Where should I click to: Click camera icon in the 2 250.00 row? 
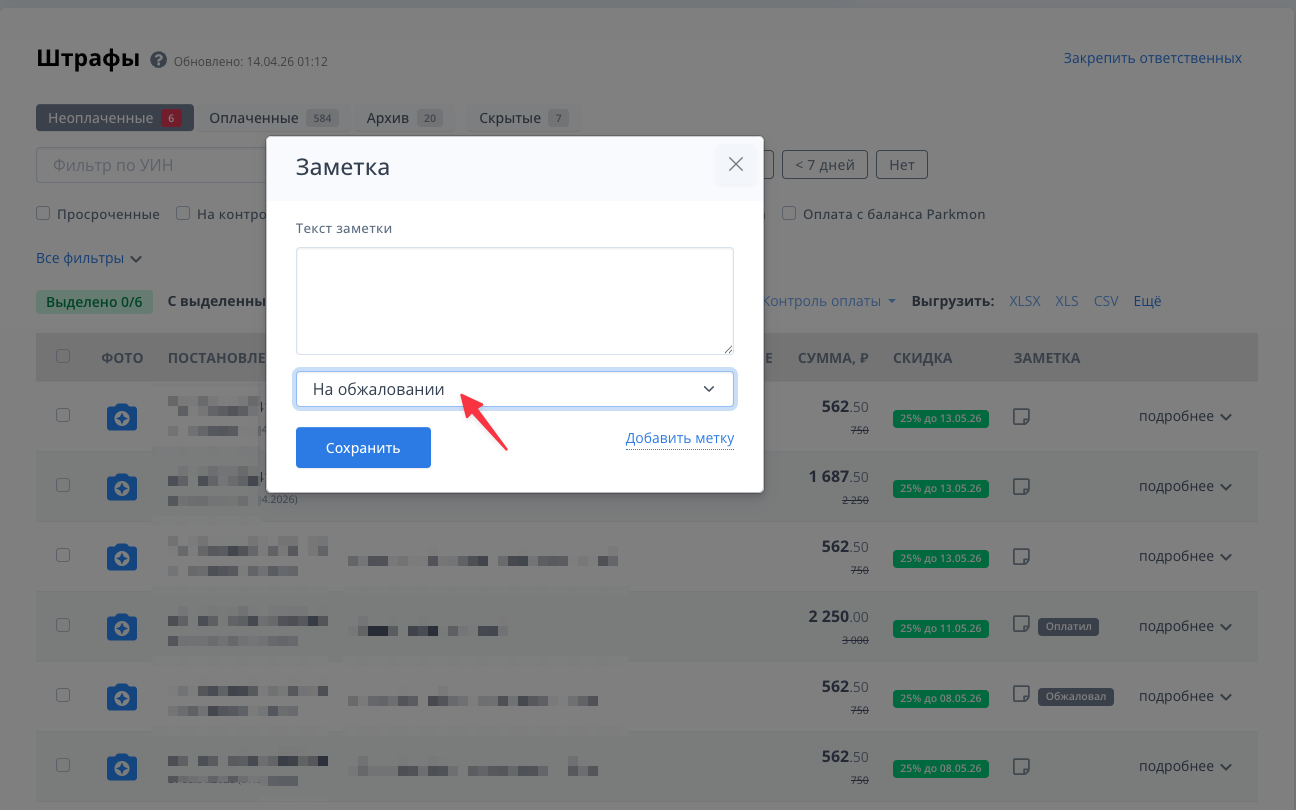click(122, 627)
